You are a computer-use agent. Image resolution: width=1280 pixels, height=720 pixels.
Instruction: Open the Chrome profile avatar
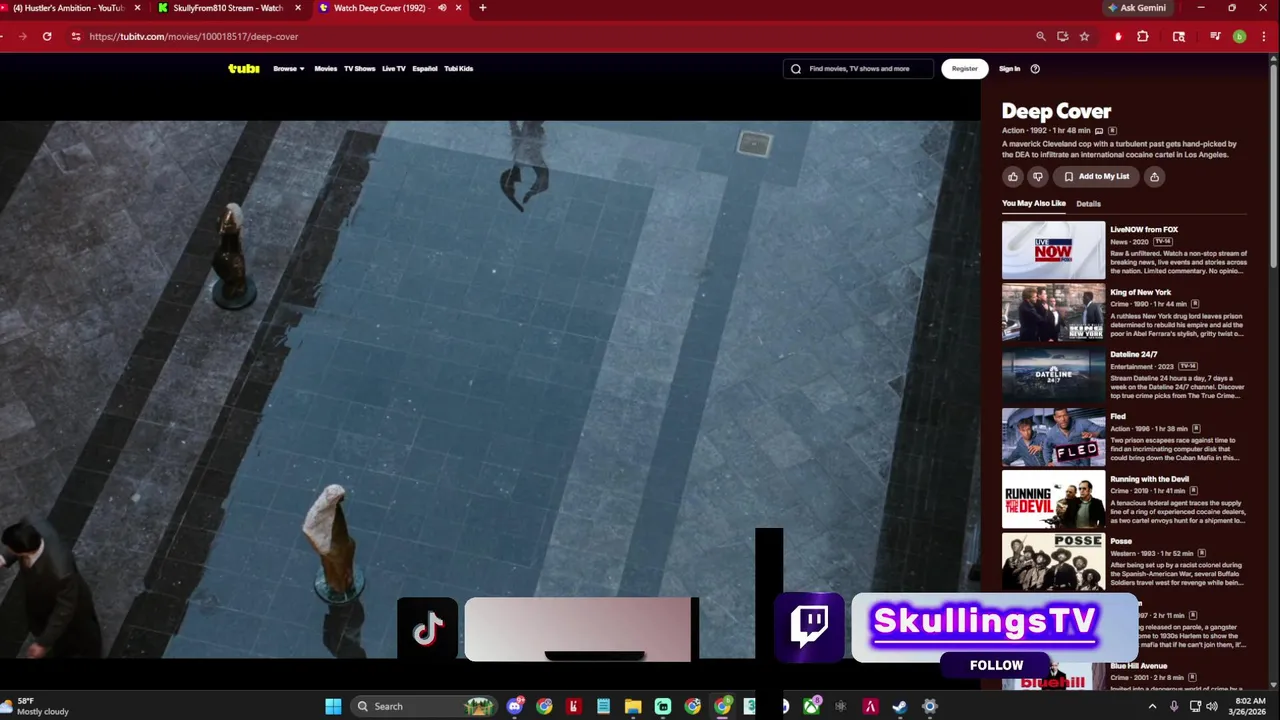coord(1239,36)
